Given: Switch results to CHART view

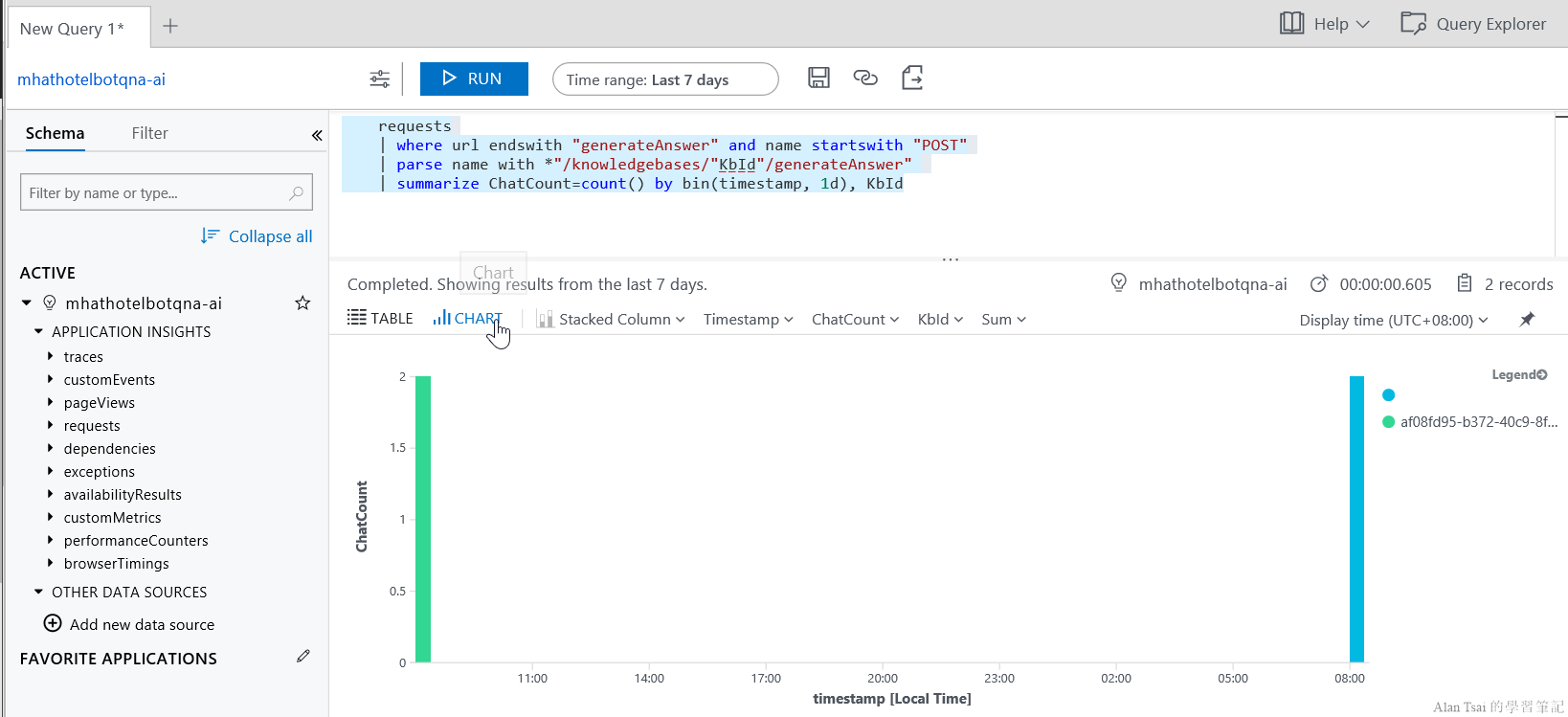Looking at the screenshot, I should pyautogui.click(x=467, y=318).
